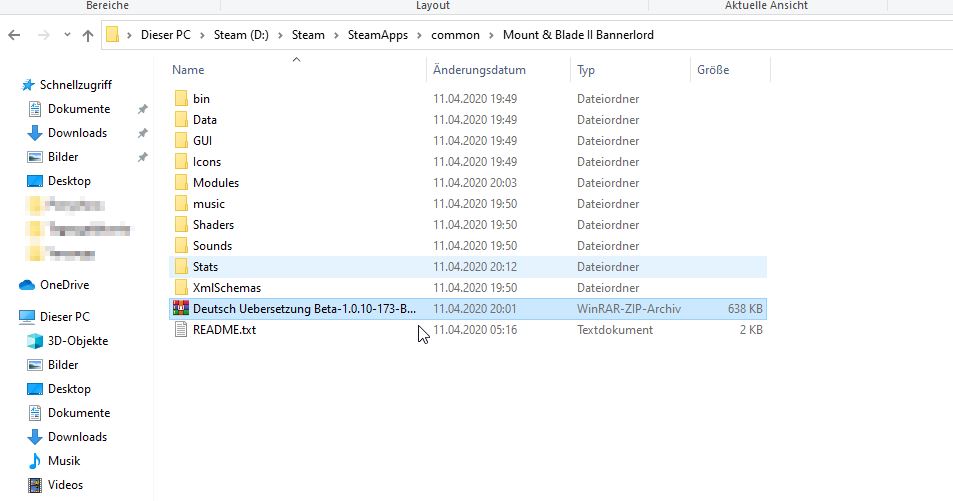Image resolution: width=953 pixels, height=501 pixels.
Task: Open Bilder under Dieser PC
Action: [x=63, y=365]
